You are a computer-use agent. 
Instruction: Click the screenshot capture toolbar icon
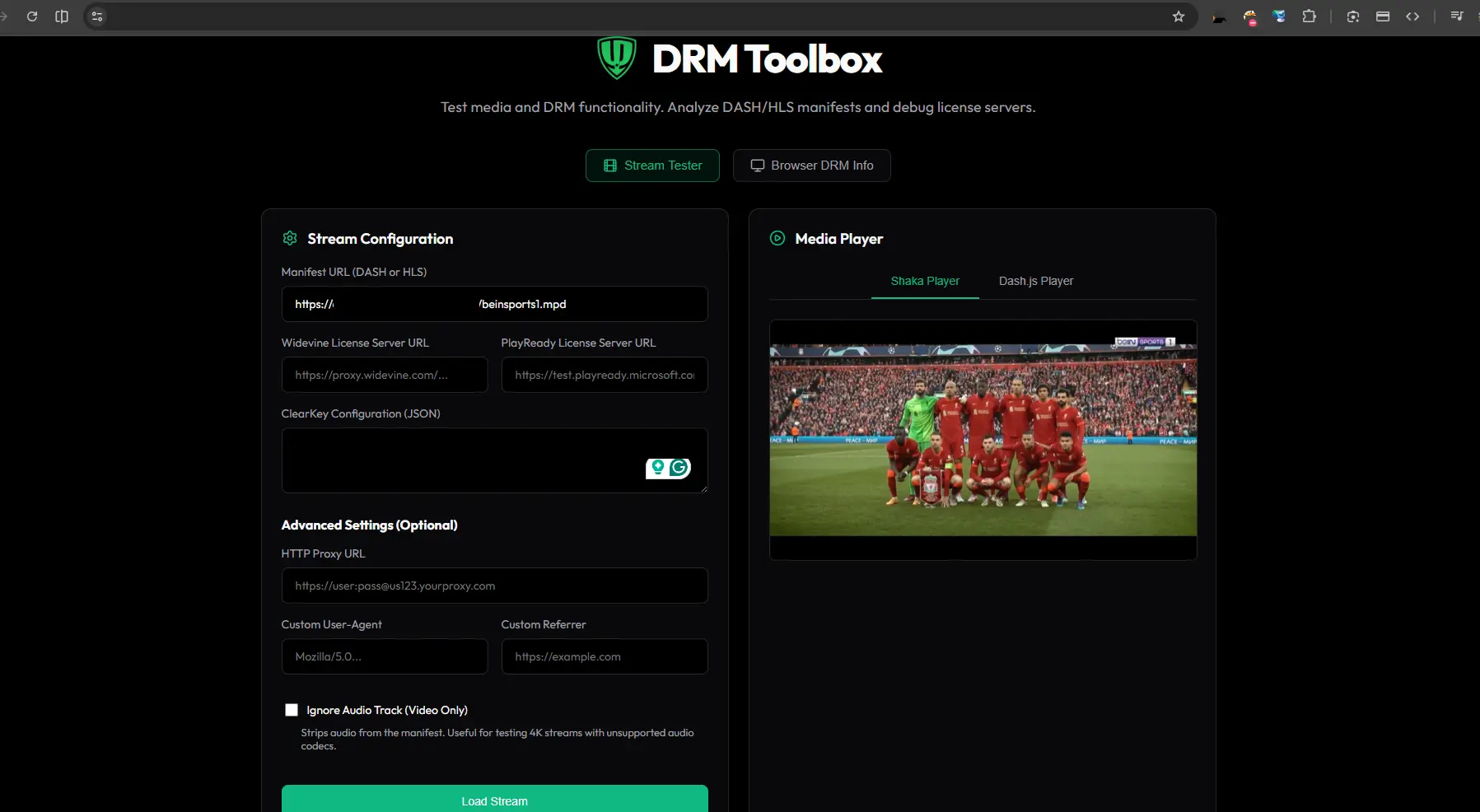click(x=1352, y=16)
